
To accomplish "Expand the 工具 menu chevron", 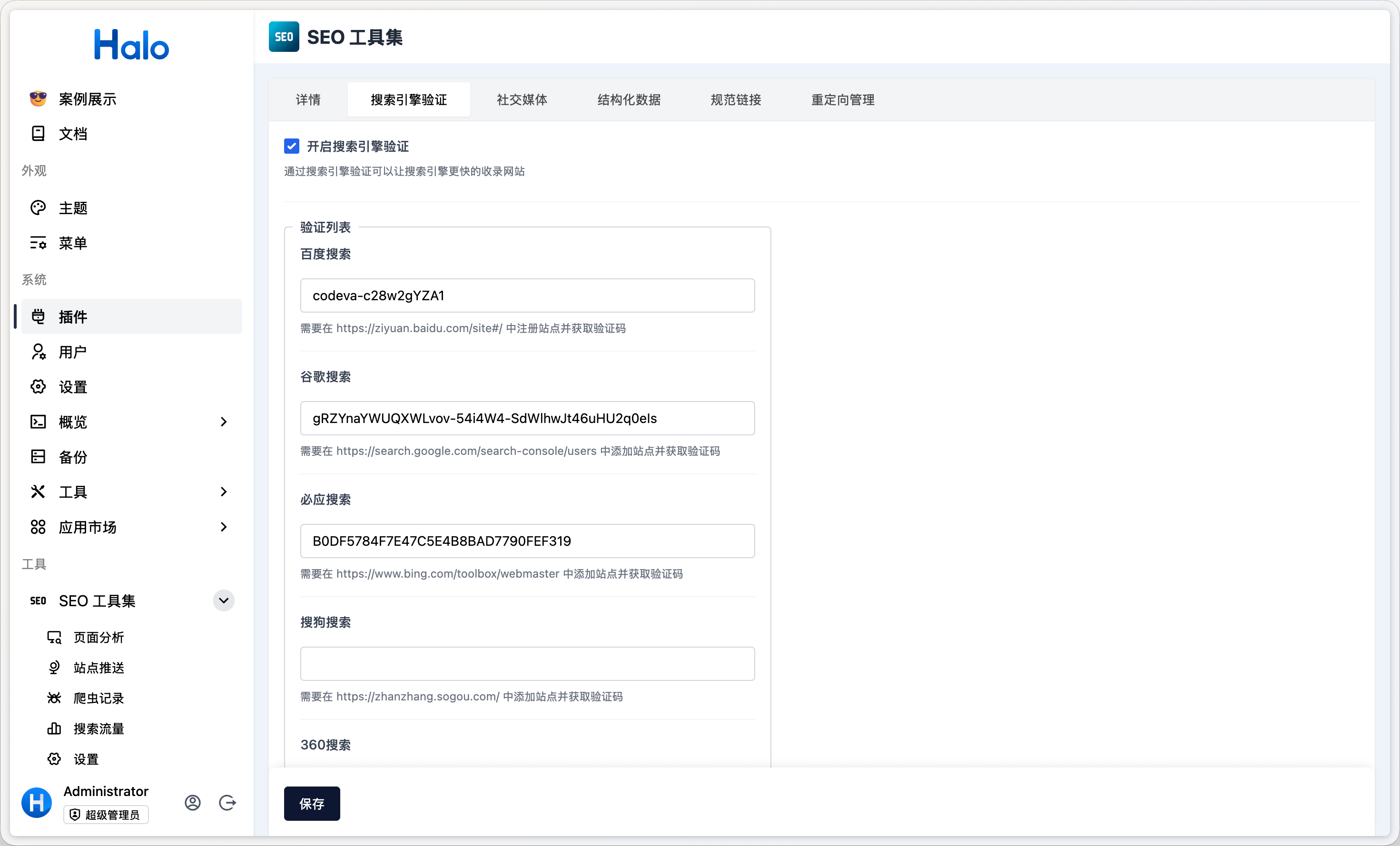I will pos(223,492).
